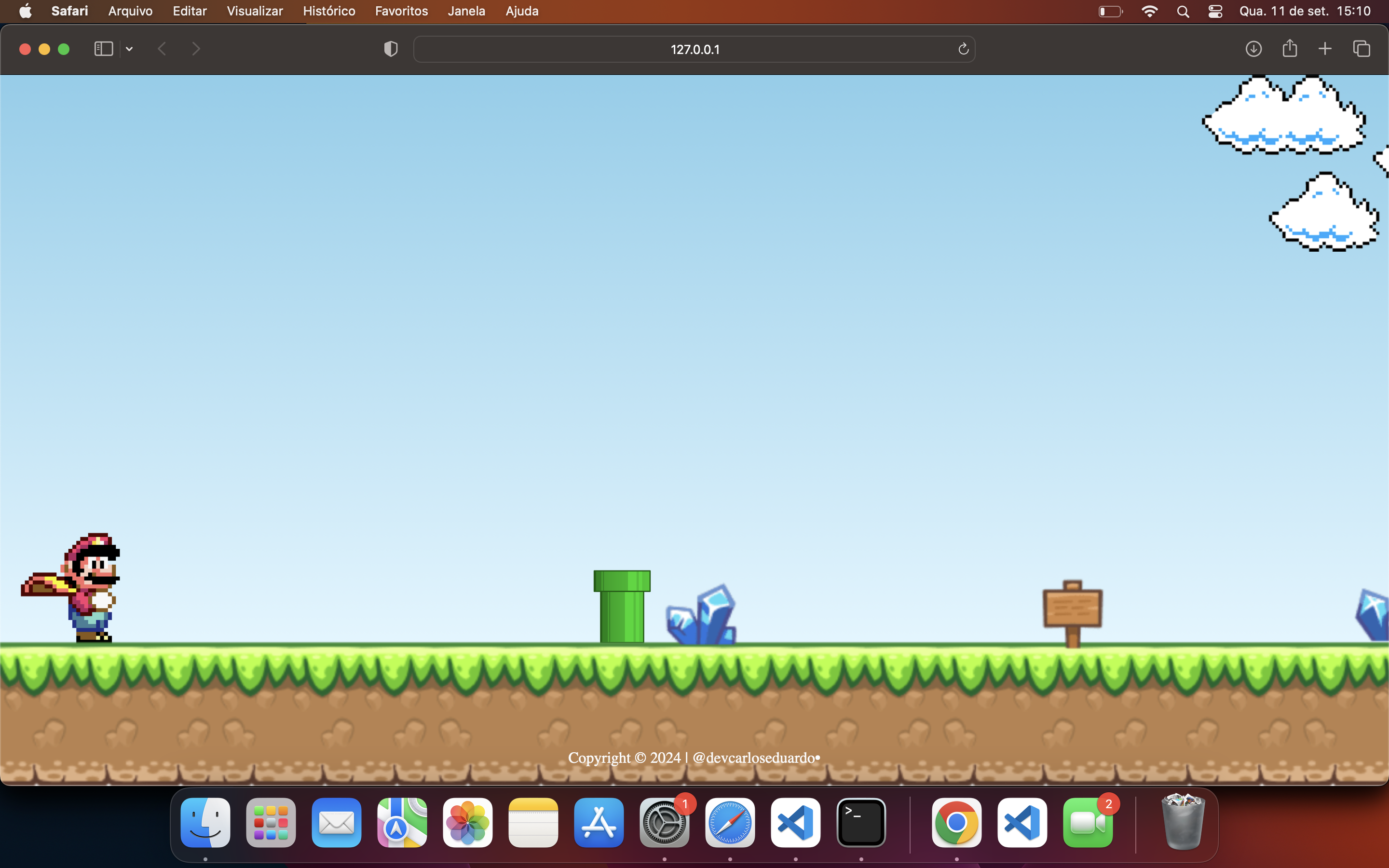Click the address bar showing 127.0.0.1
Viewport: 1389px width, 868px height.
coord(694,49)
